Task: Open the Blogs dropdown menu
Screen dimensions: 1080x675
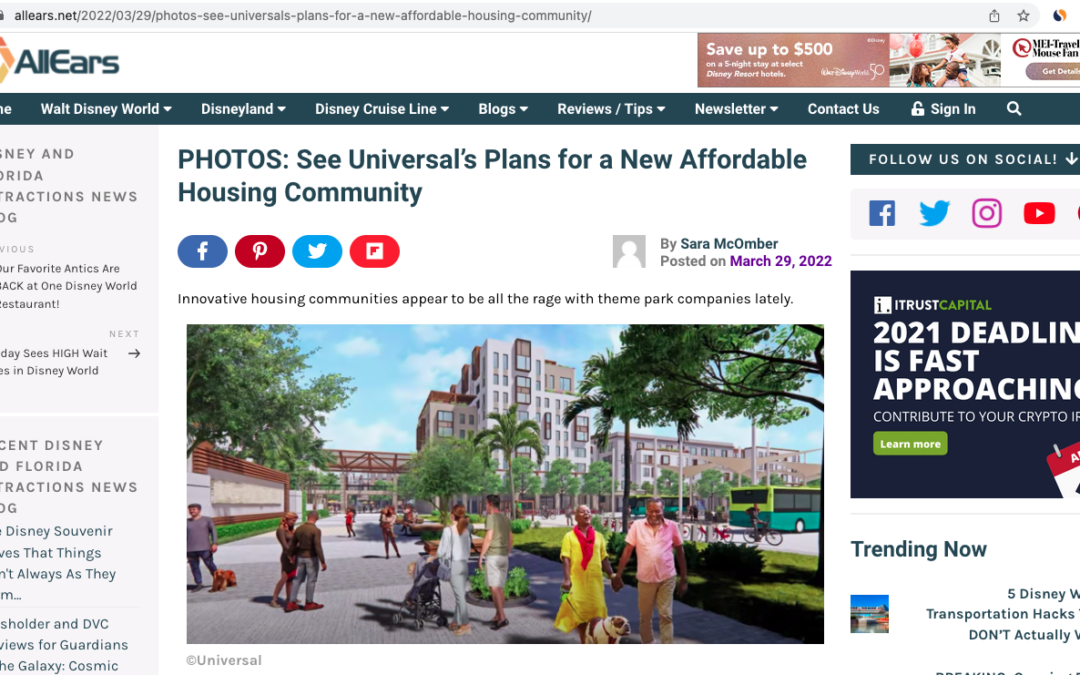Action: coord(503,109)
